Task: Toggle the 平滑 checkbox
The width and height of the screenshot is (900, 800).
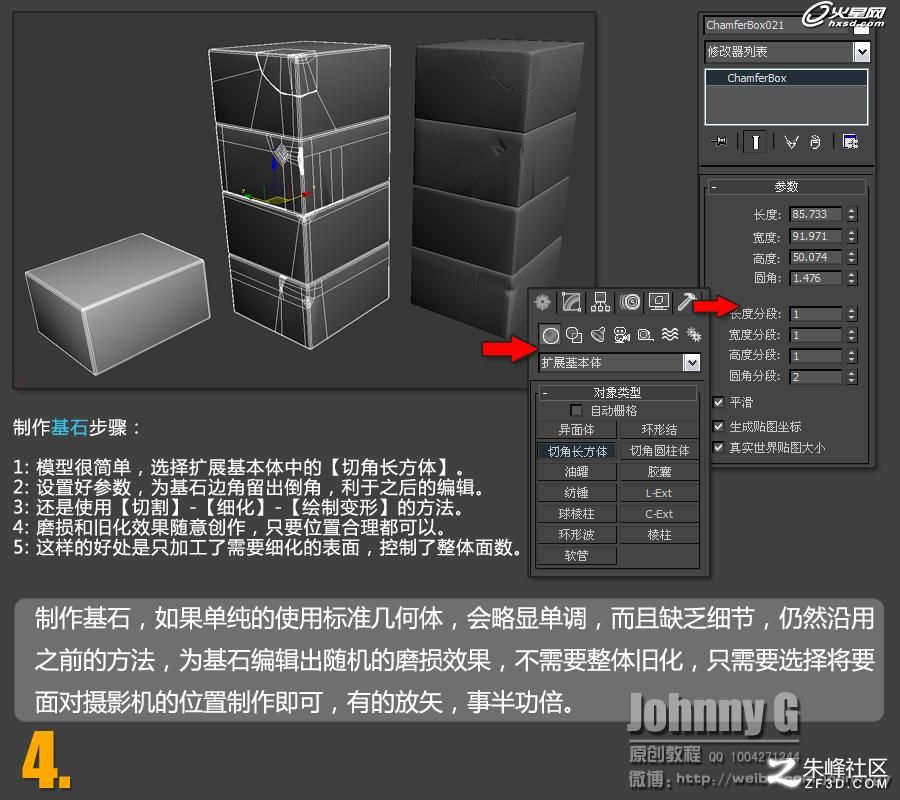Action: pos(718,402)
